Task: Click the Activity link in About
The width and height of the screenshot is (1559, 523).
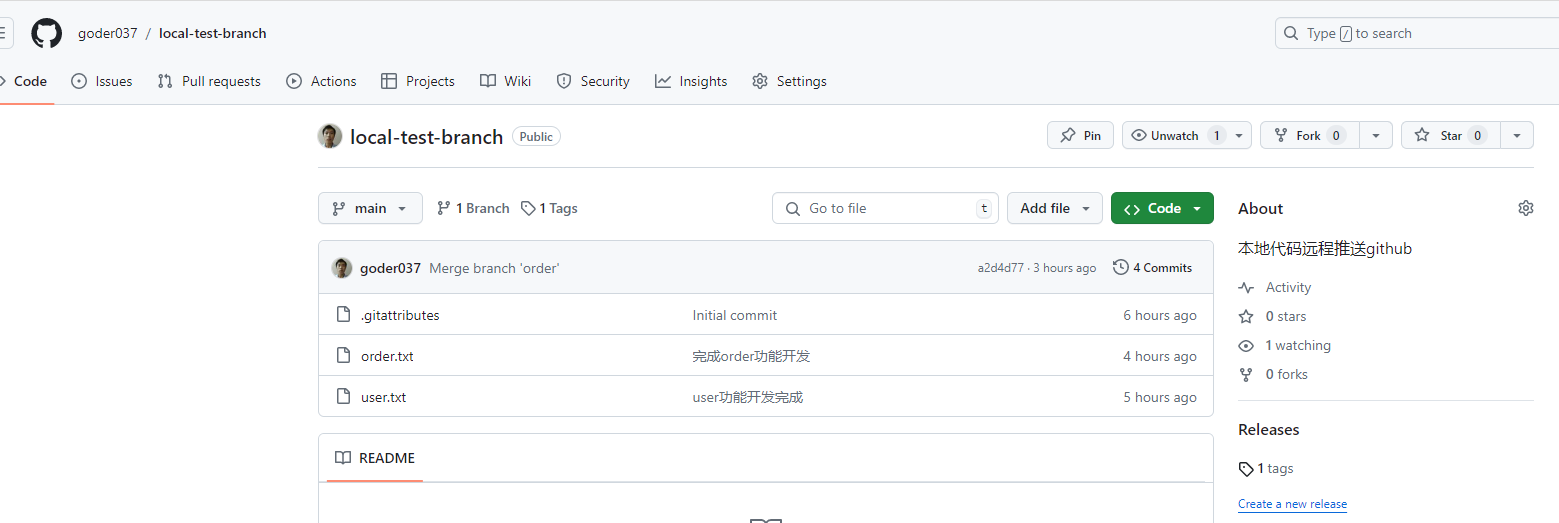Action: [x=1274, y=287]
